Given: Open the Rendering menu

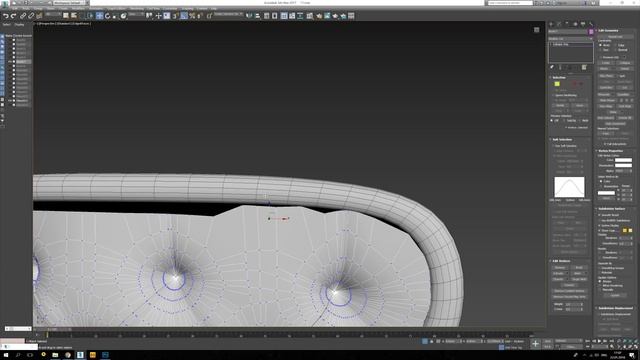Looking at the screenshot, I should [x=137, y=8].
